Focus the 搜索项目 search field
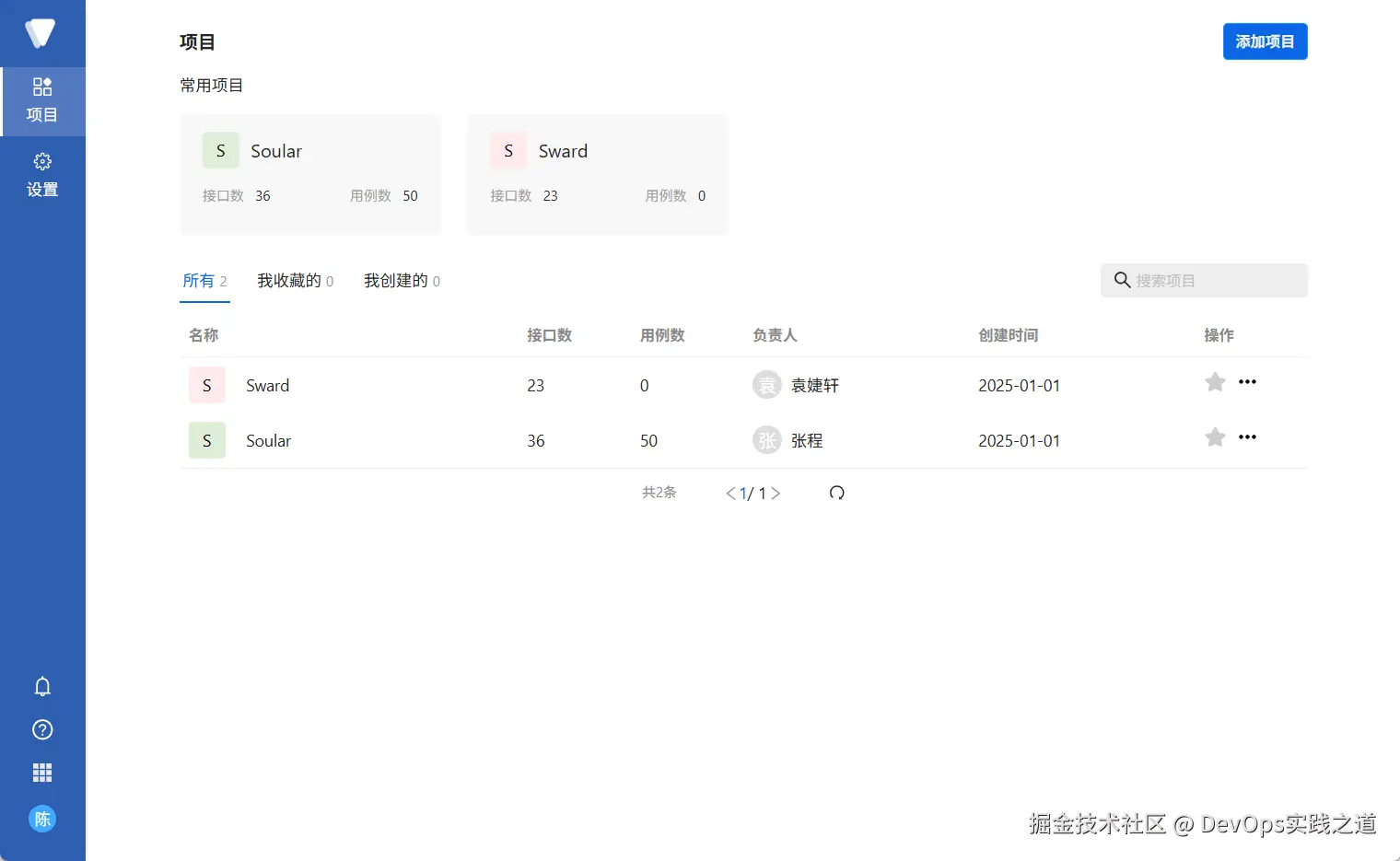Viewport: 1400px width, 861px height. [x=1204, y=280]
